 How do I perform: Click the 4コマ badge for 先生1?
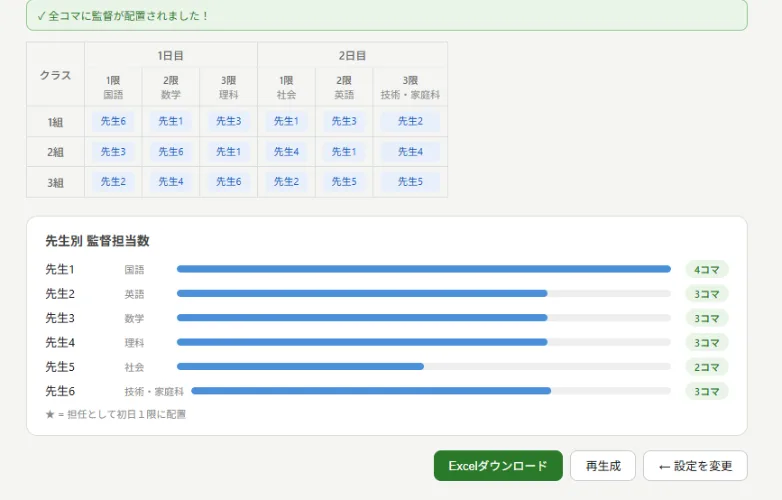tap(707, 270)
